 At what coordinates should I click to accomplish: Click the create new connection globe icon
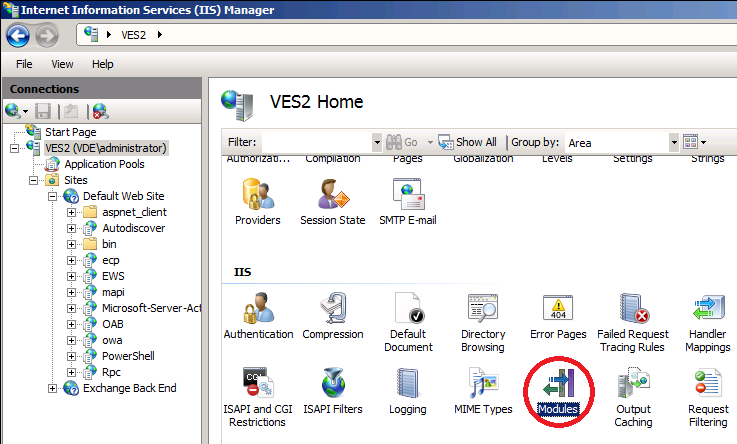(x=13, y=111)
